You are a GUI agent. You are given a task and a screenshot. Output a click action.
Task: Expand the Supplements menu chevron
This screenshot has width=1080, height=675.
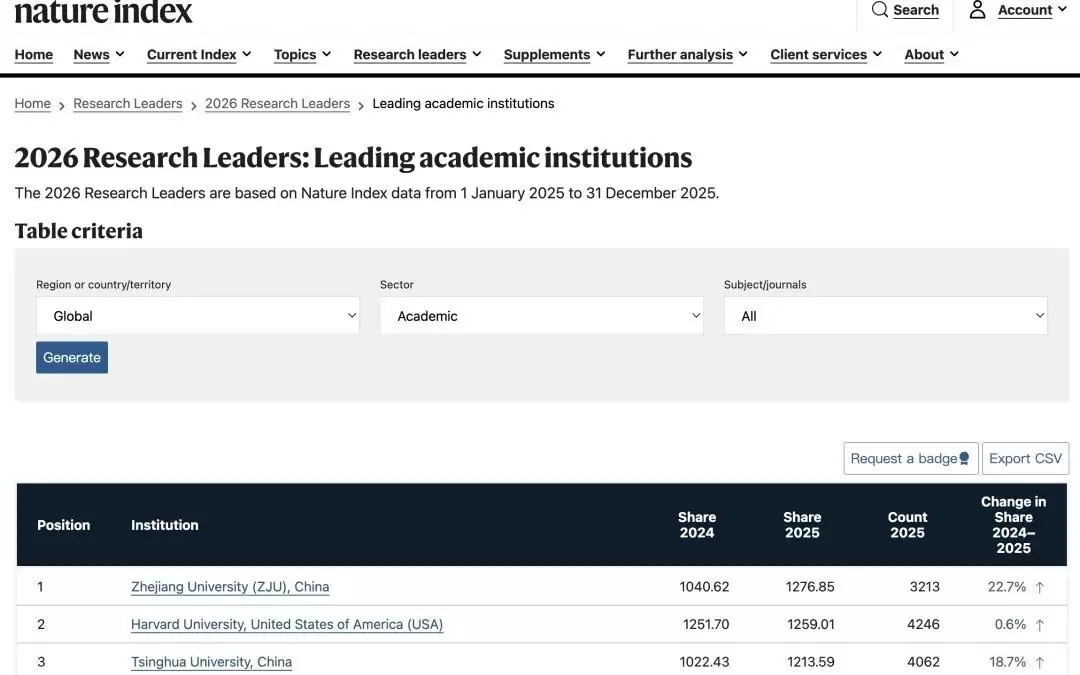[x=601, y=54]
